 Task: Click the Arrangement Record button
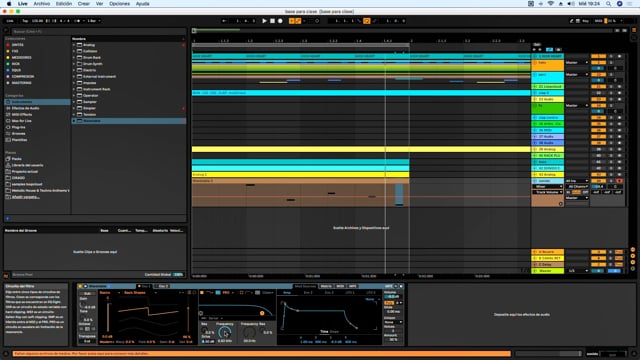point(280,21)
